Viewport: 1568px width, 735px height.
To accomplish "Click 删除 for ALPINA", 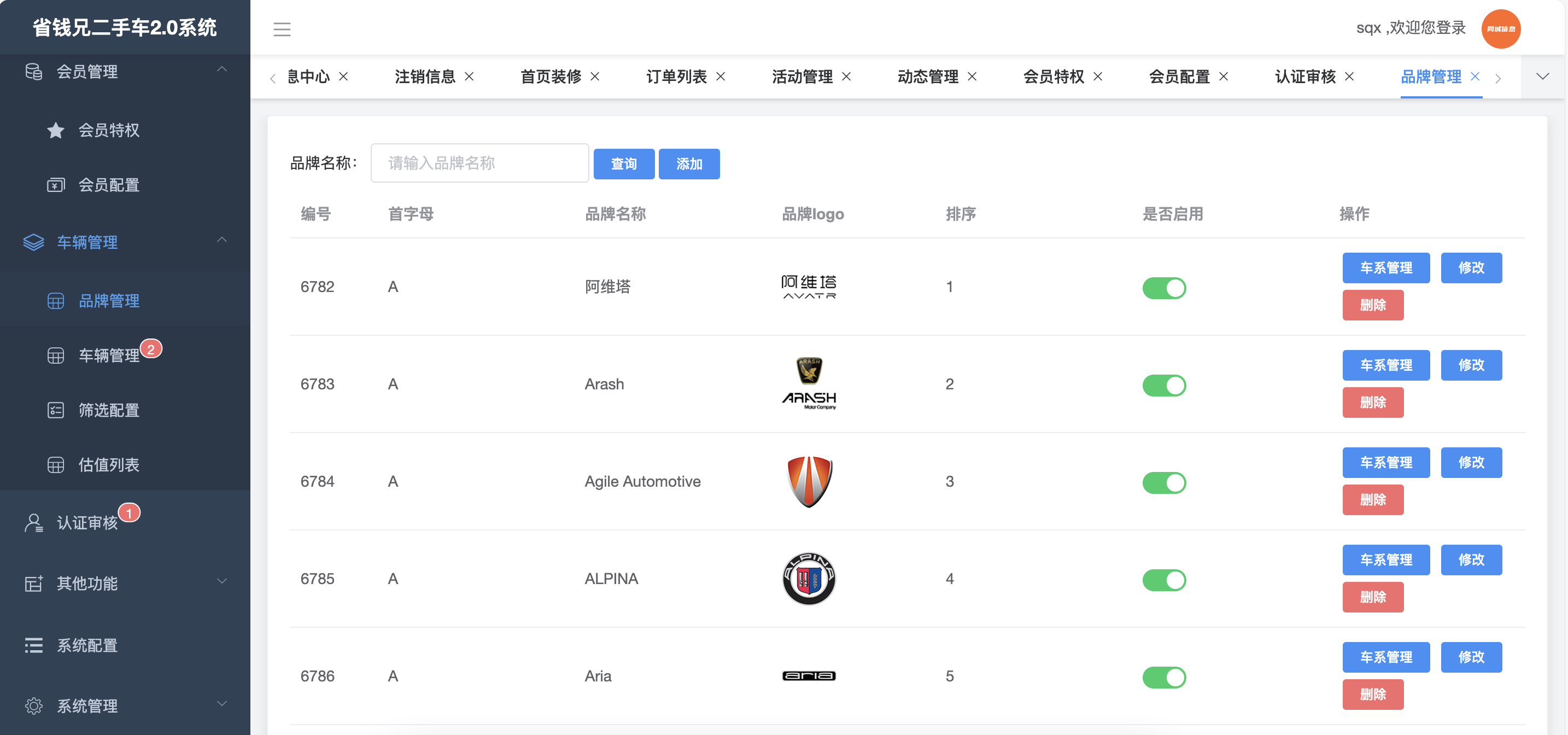I will click(1373, 597).
